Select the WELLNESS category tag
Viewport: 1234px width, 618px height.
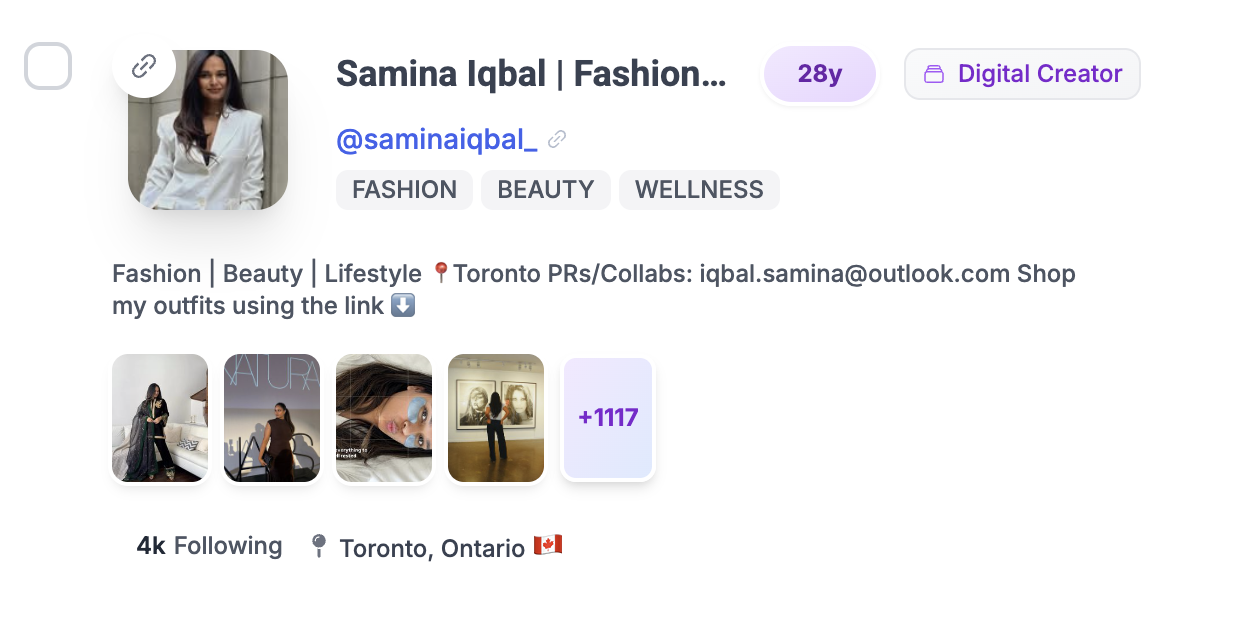click(699, 189)
